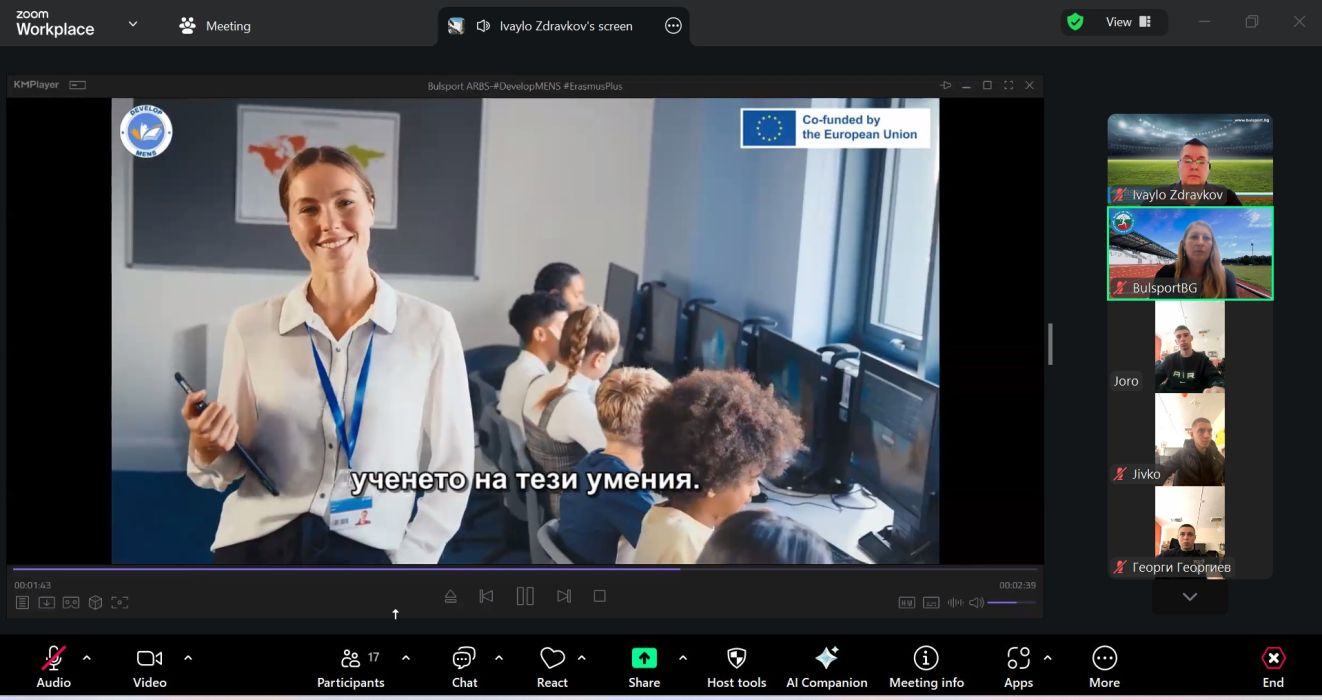The width and height of the screenshot is (1322, 700).
Task: Open the Apps panel
Action: coord(1018,666)
